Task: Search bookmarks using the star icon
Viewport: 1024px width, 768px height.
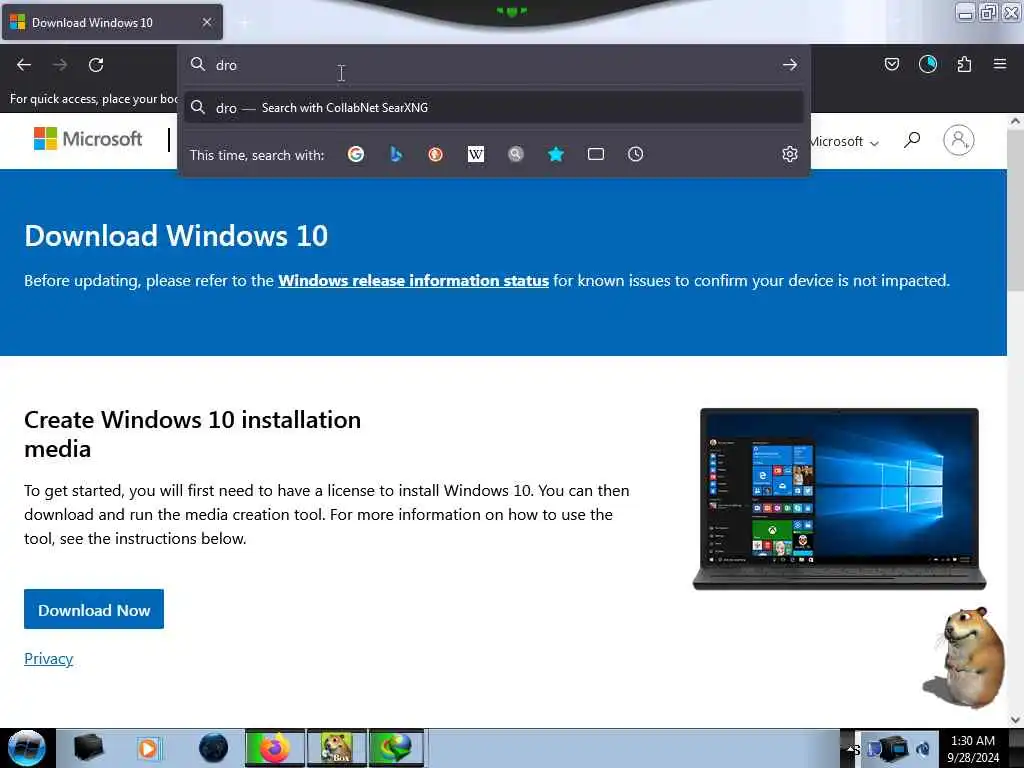Action: [x=556, y=154]
